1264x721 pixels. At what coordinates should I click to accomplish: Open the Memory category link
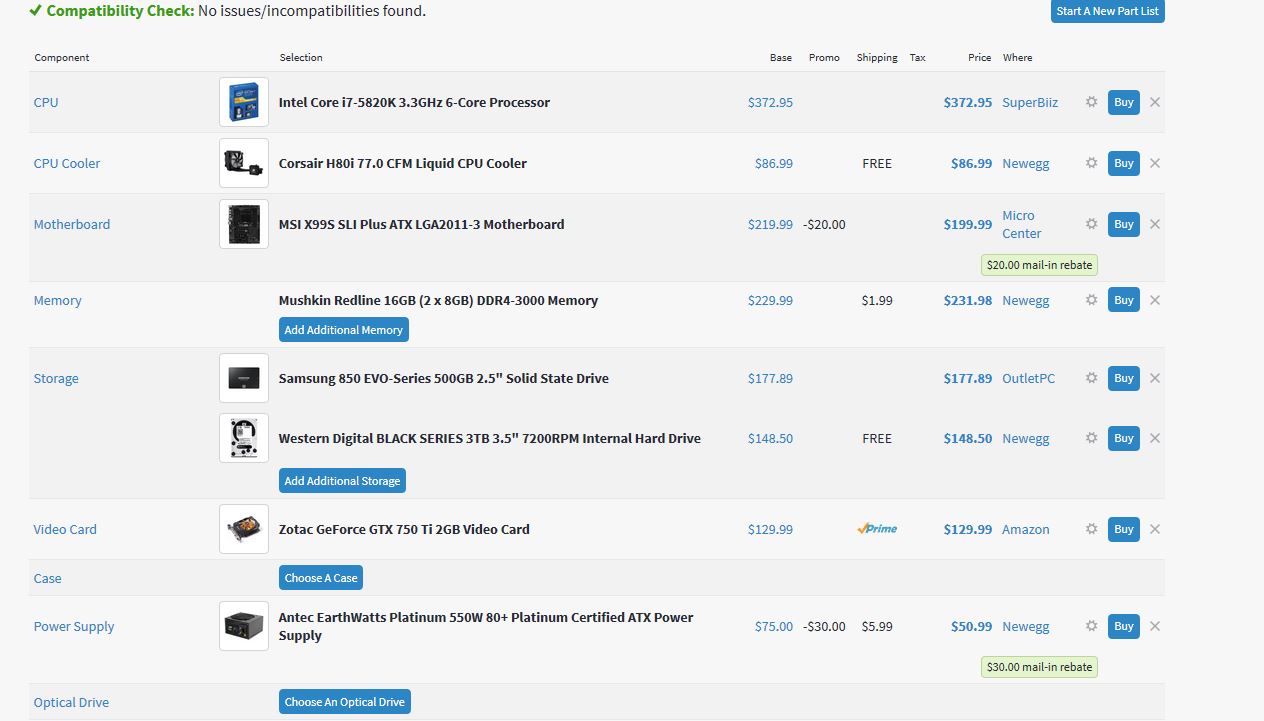point(58,300)
